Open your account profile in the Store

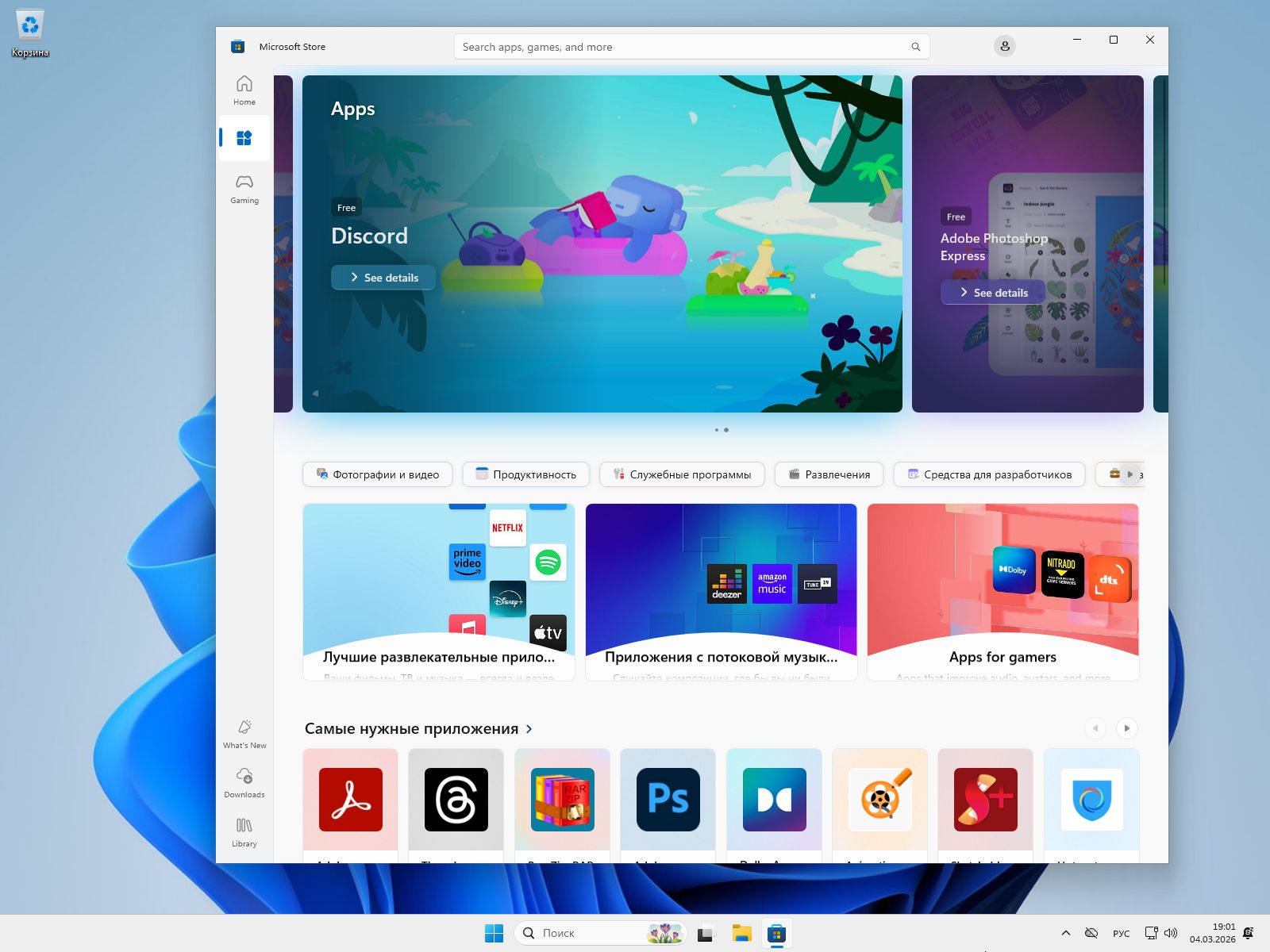click(1005, 46)
